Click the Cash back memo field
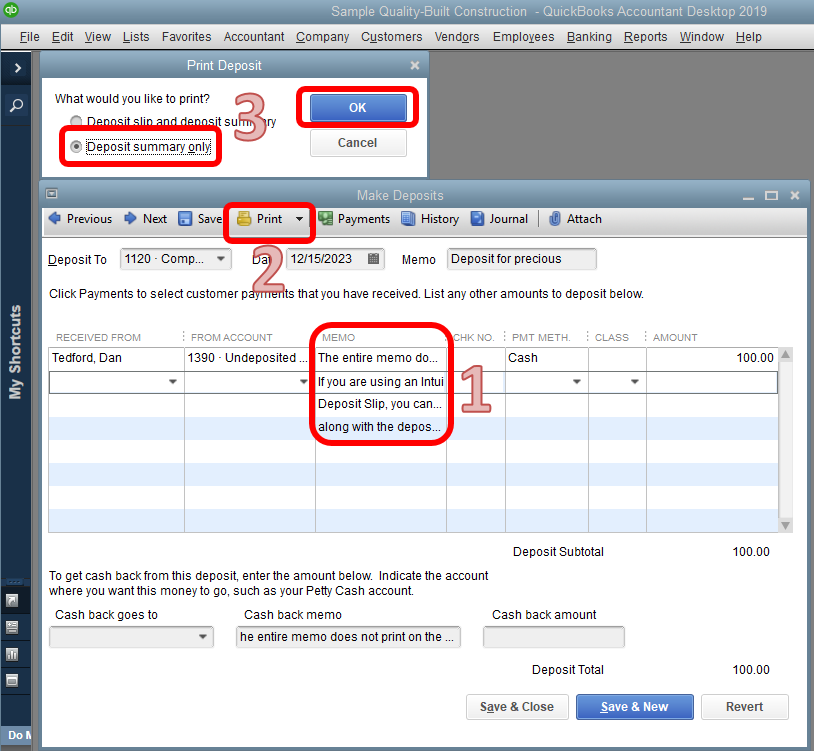Viewport: 814px width, 751px height. coord(348,637)
